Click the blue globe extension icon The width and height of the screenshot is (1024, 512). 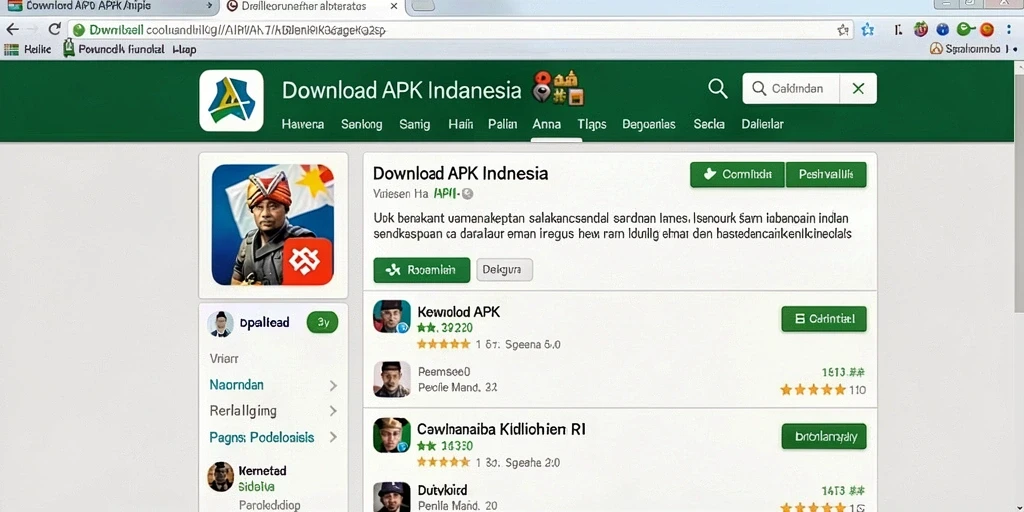pyautogui.click(x=942, y=29)
